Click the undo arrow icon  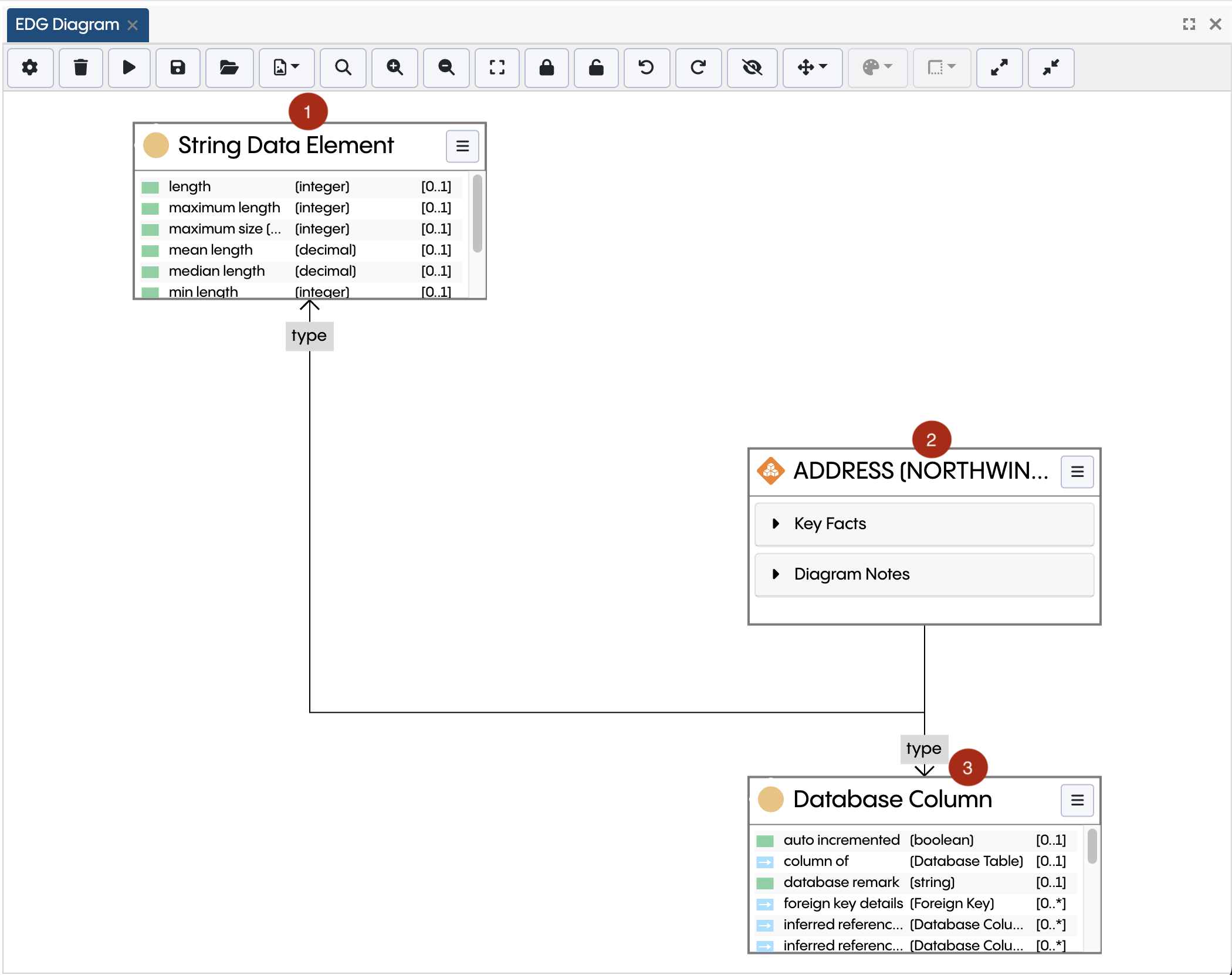(647, 67)
